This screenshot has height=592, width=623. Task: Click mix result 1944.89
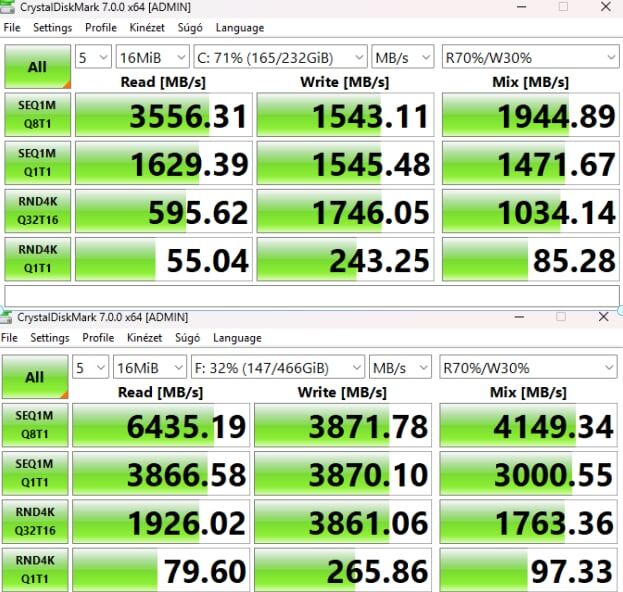click(530, 115)
